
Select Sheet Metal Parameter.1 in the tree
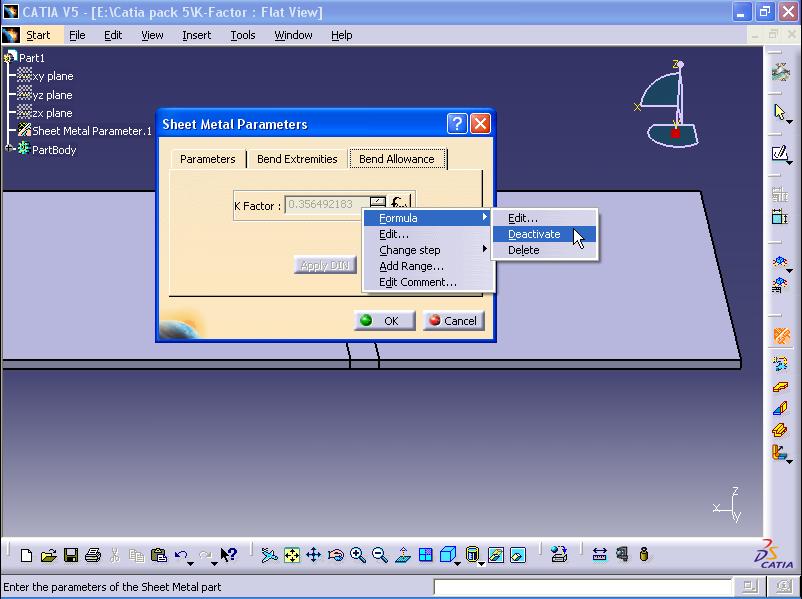click(x=92, y=131)
